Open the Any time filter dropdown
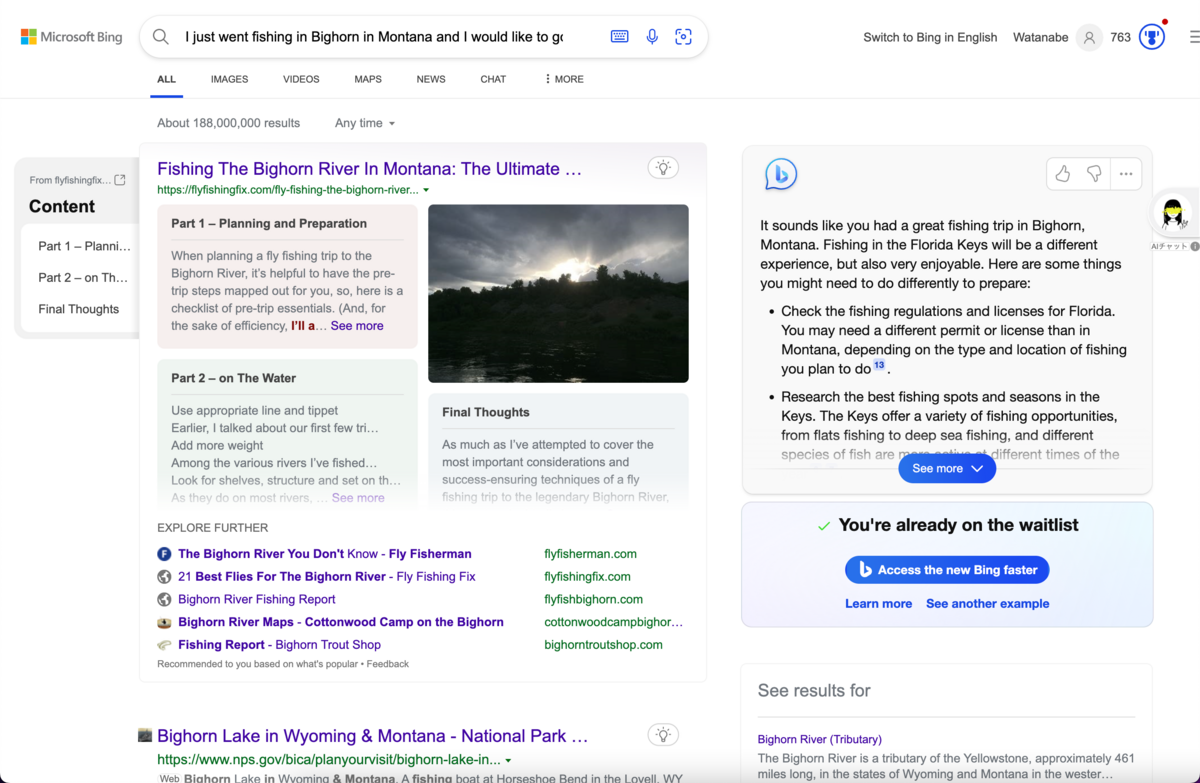This screenshot has width=1200, height=783. 365,123
